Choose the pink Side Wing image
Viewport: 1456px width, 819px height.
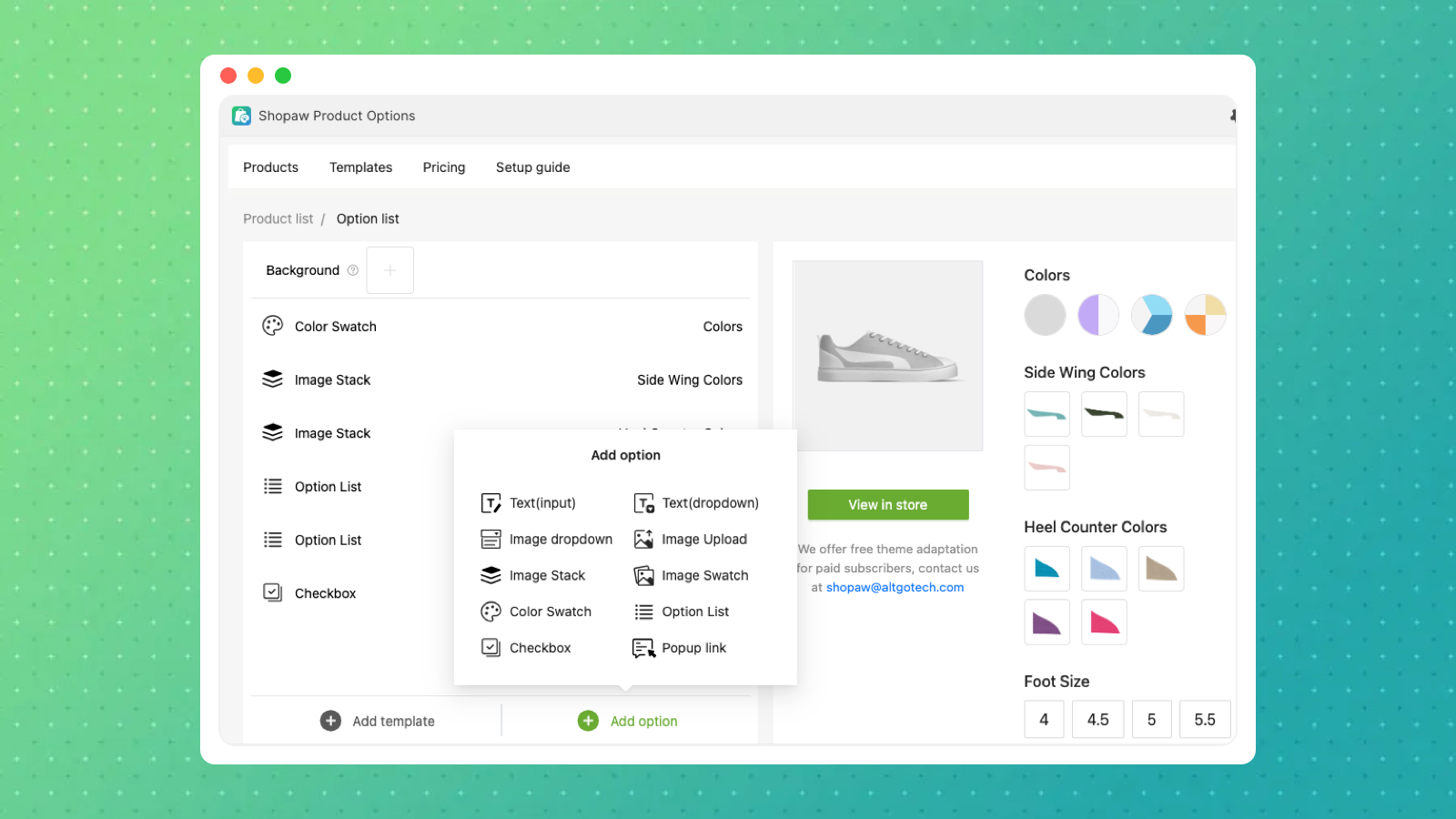1046,468
